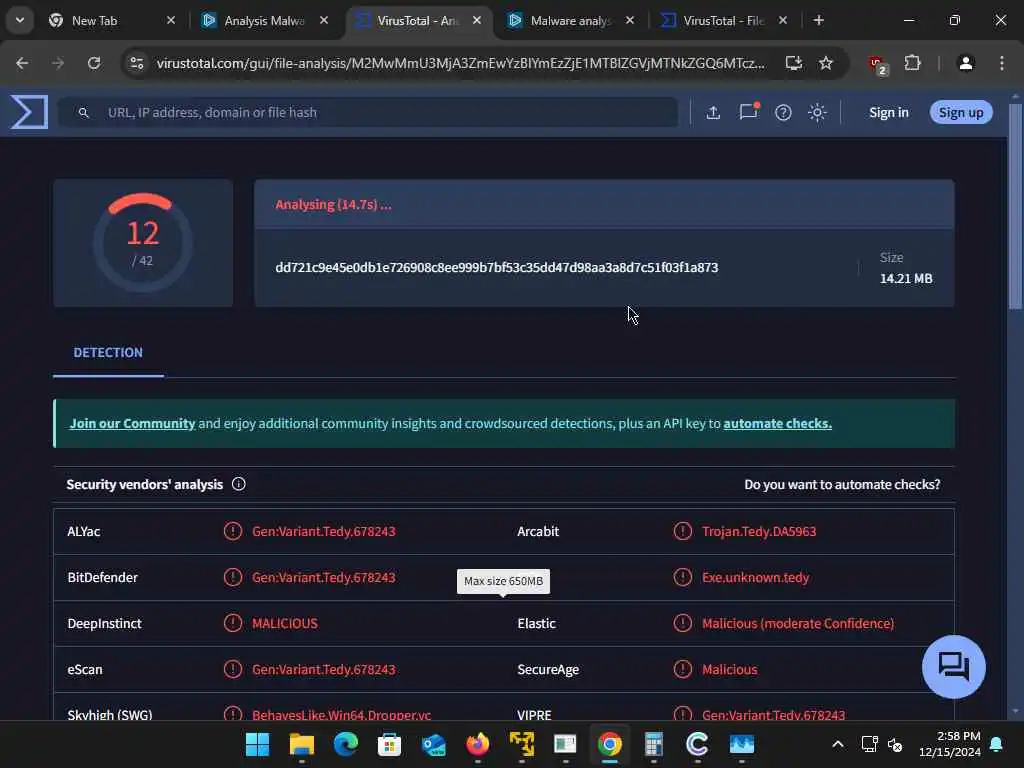Open the red extension icon with badge 2
Viewport: 1024px width, 768px height.
click(878, 64)
